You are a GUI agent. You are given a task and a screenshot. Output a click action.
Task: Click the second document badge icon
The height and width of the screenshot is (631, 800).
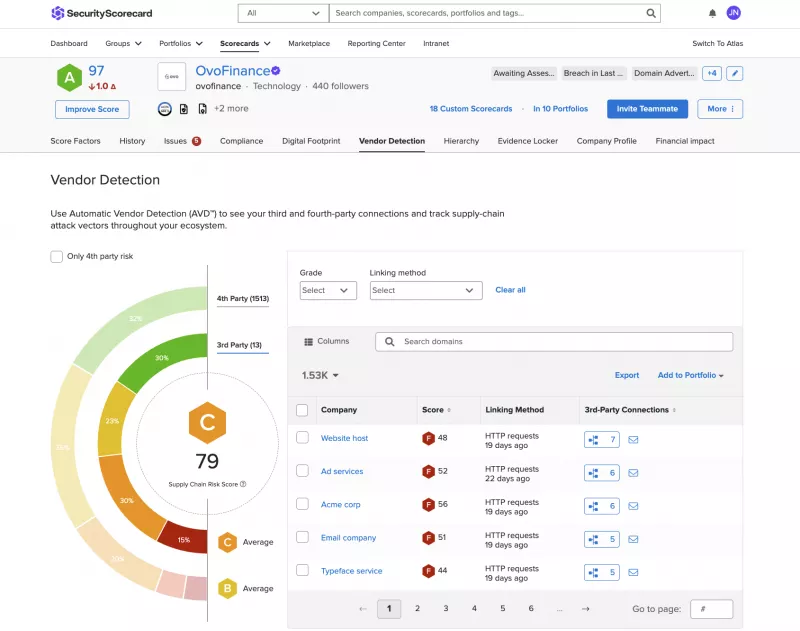click(203, 109)
